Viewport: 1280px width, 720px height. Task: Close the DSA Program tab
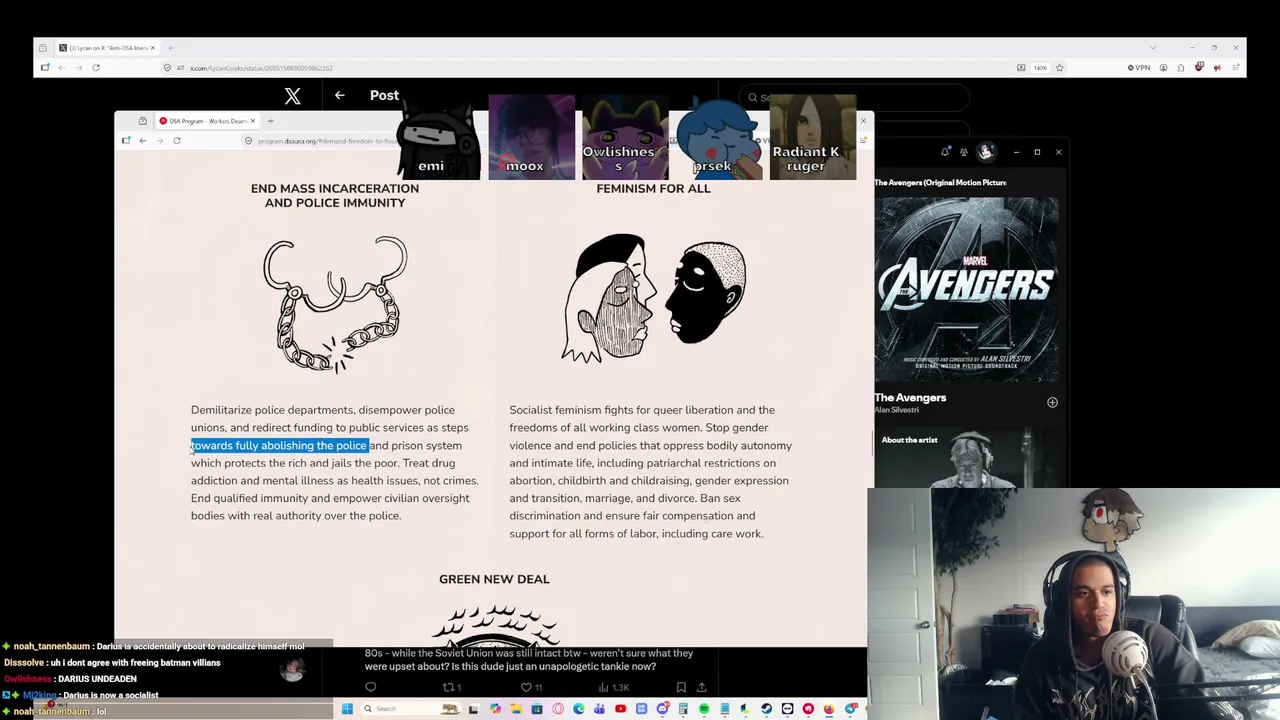(253, 121)
